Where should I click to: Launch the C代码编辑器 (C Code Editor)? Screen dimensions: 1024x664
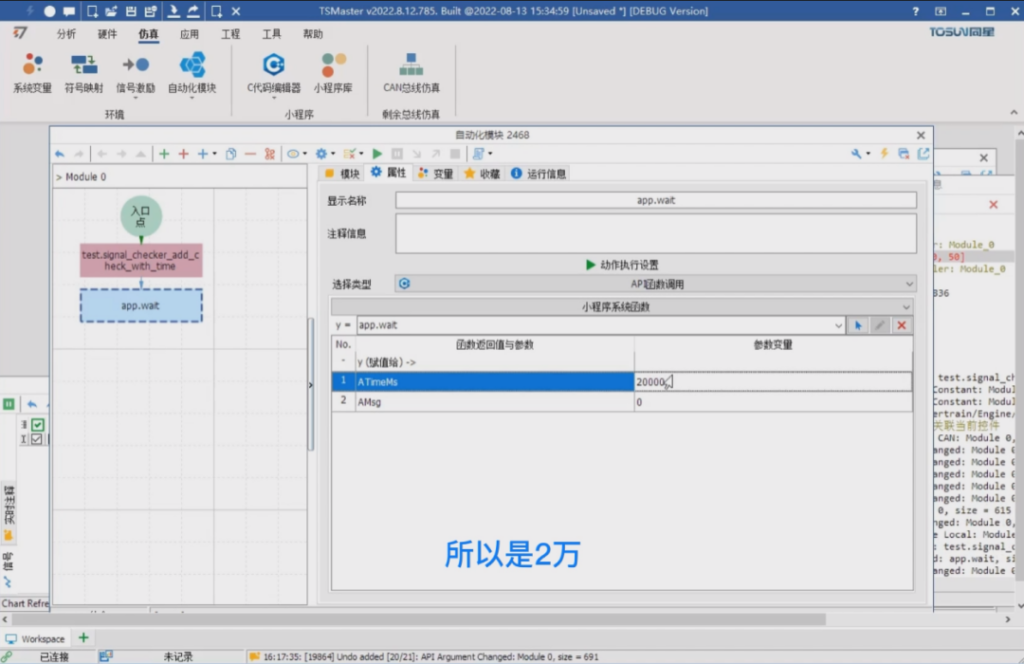(x=274, y=73)
